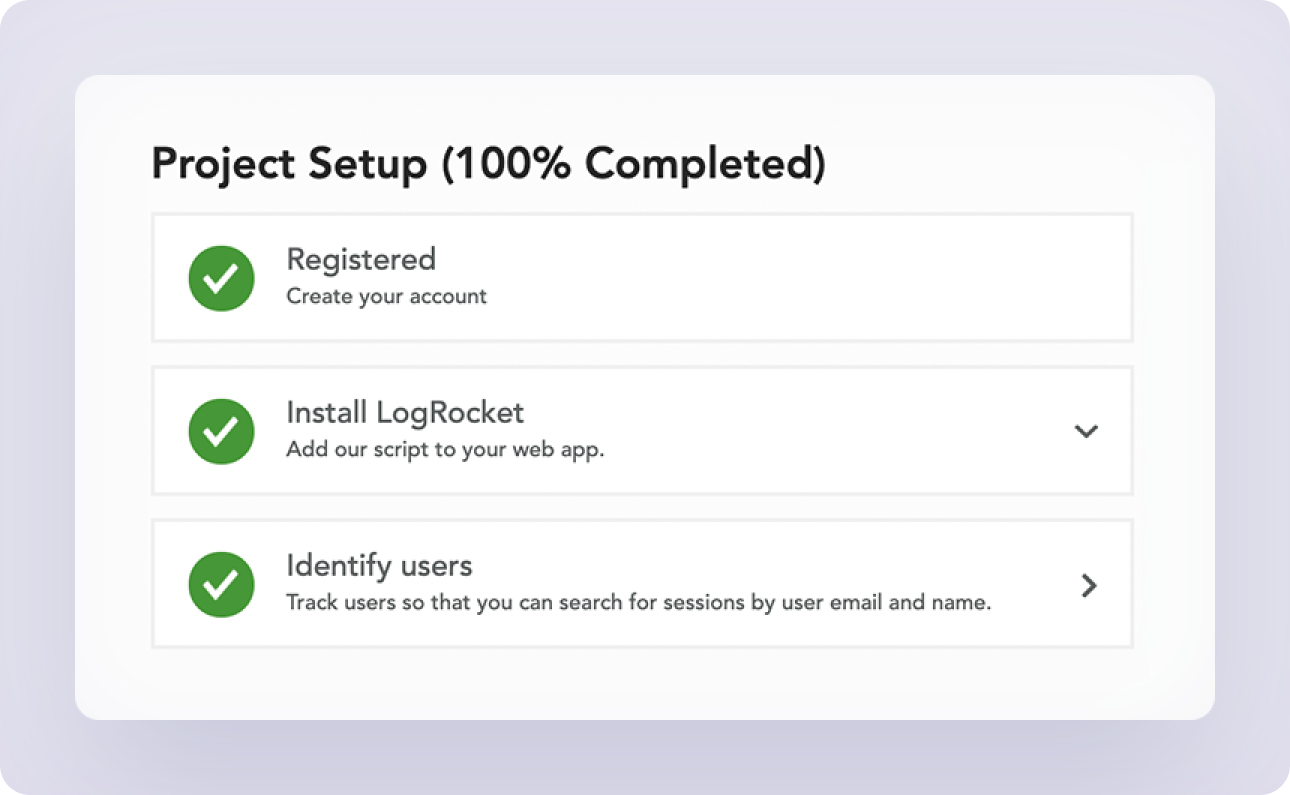Image resolution: width=1290 pixels, height=795 pixels.
Task: Click the white panel area below Identify users
Action: 644,683
